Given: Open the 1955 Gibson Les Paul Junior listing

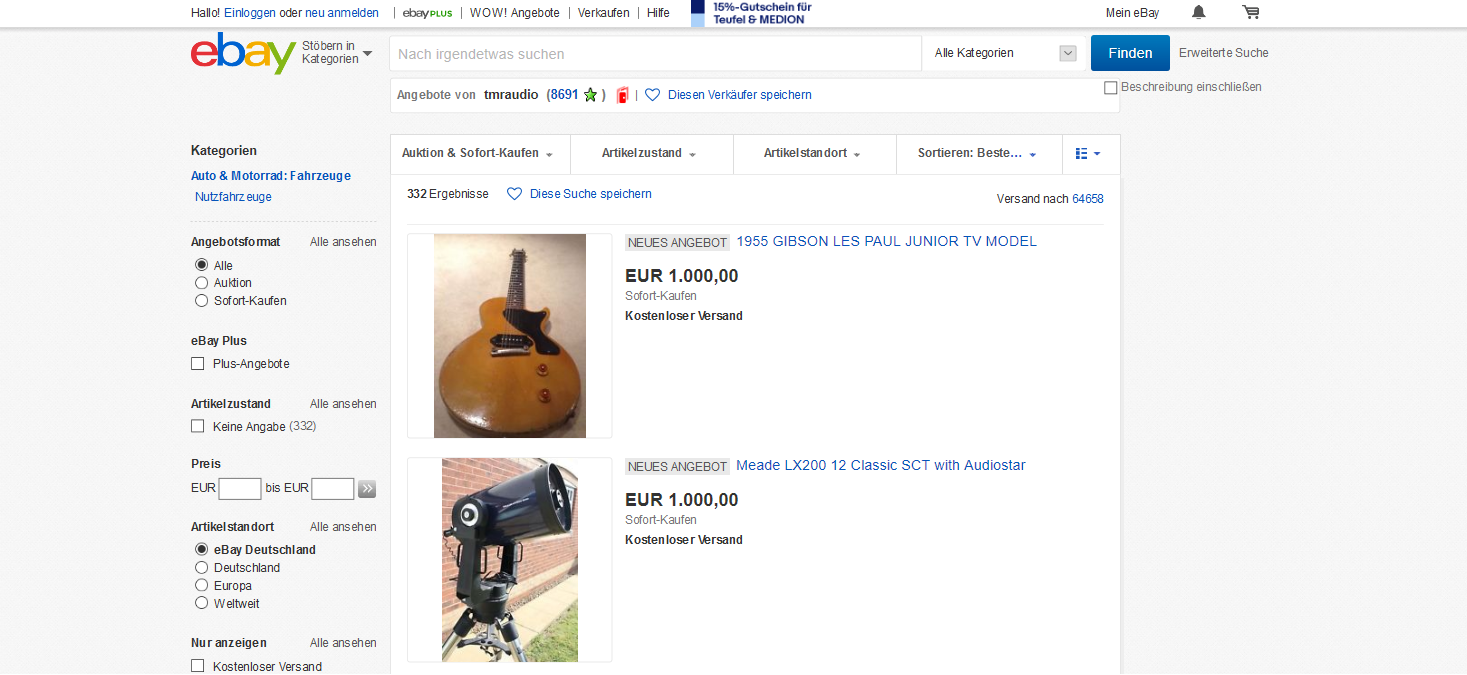Looking at the screenshot, I should click(886, 241).
